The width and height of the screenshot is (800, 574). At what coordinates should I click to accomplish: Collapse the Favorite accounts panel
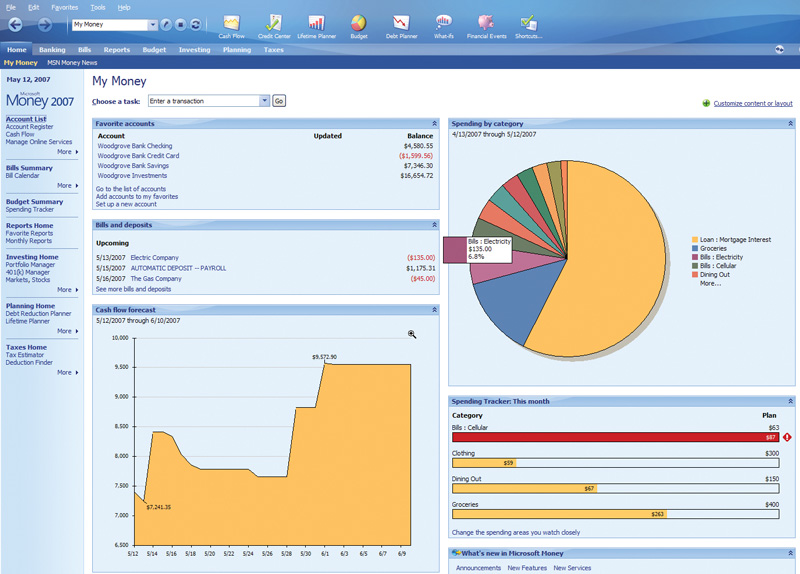click(434, 123)
